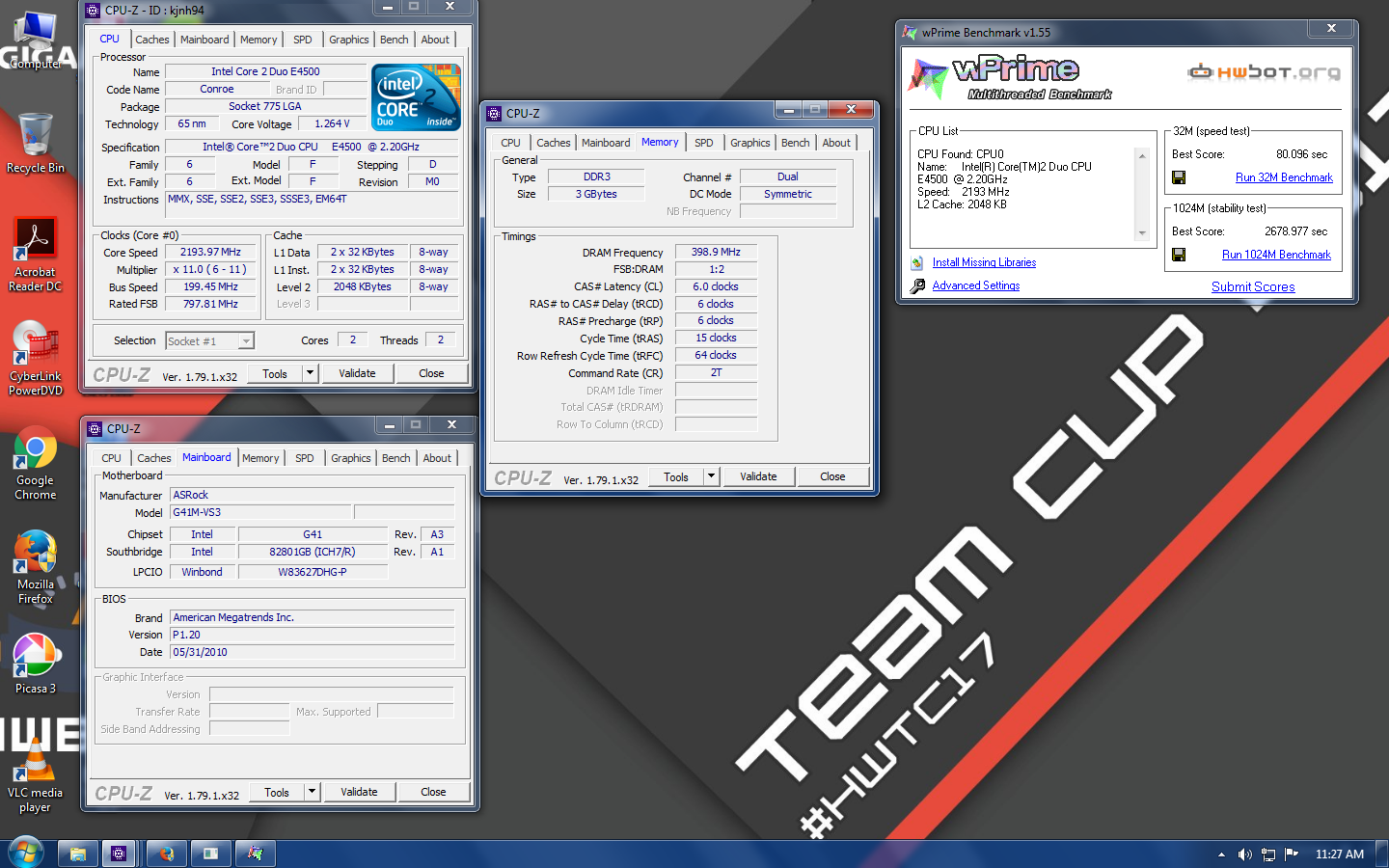Click the wPrime window title icon

point(909,32)
